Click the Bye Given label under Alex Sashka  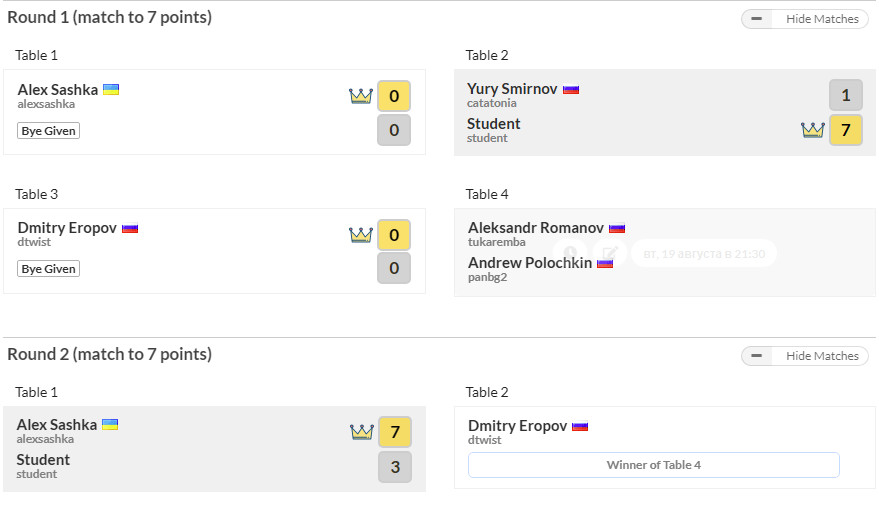click(x=48, y=131)
